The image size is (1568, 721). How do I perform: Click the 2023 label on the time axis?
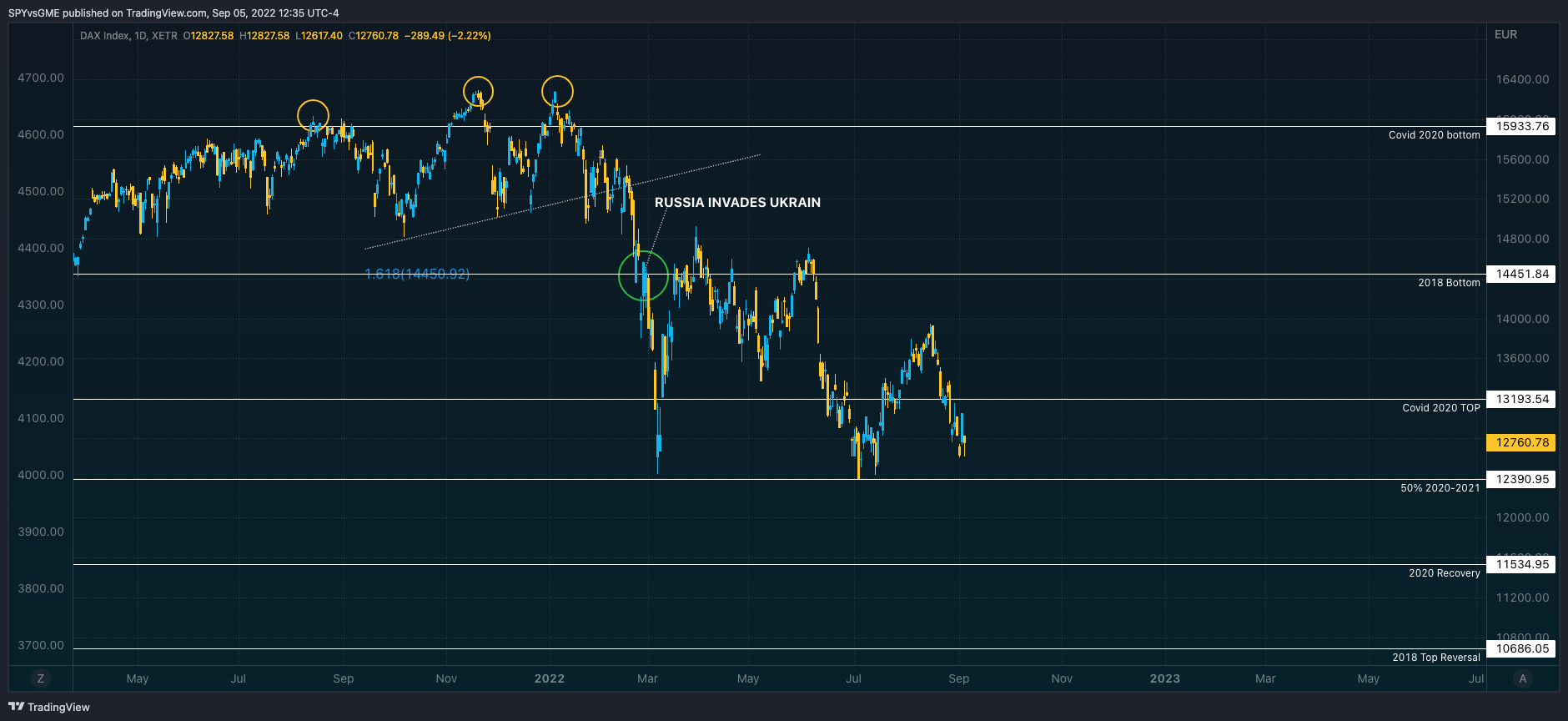tap(1164, 678)
